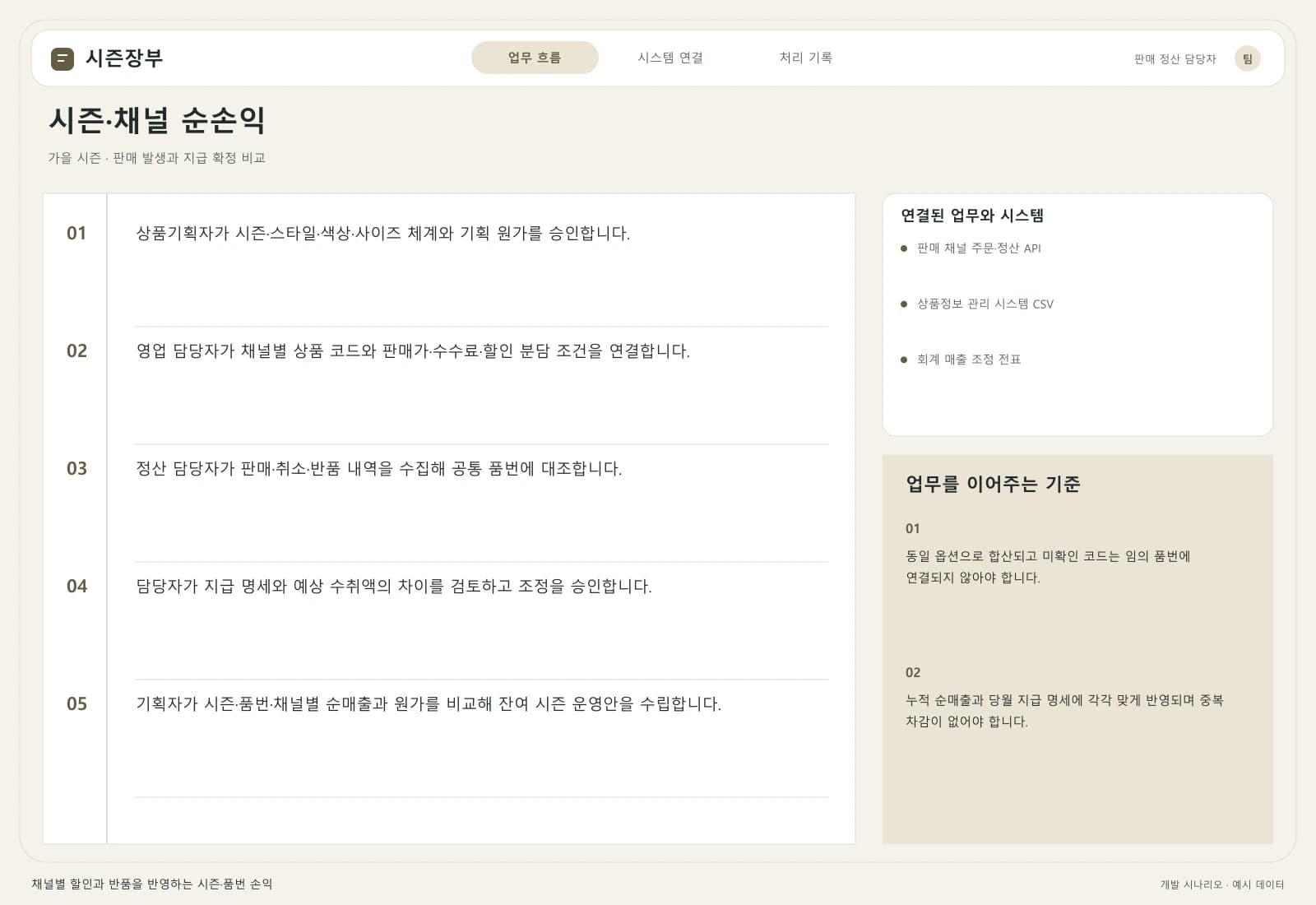Click footer note 개발 시나리오 · 예시 데이터
Image resolution: width=1316 pixels, height=905 pixels.
click(1222, 885)
